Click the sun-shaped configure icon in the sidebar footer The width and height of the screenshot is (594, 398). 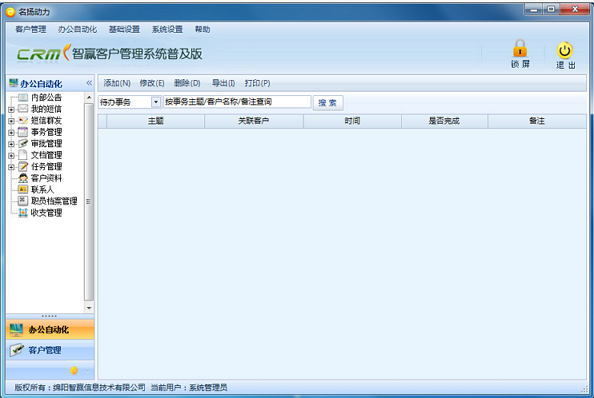pyautogui.click(x=74, y=370)
